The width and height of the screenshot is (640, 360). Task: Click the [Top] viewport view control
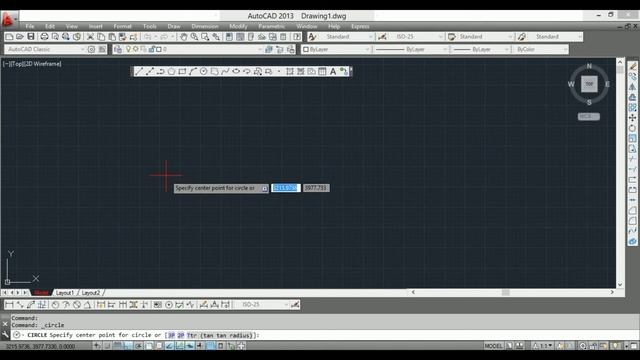18,64
